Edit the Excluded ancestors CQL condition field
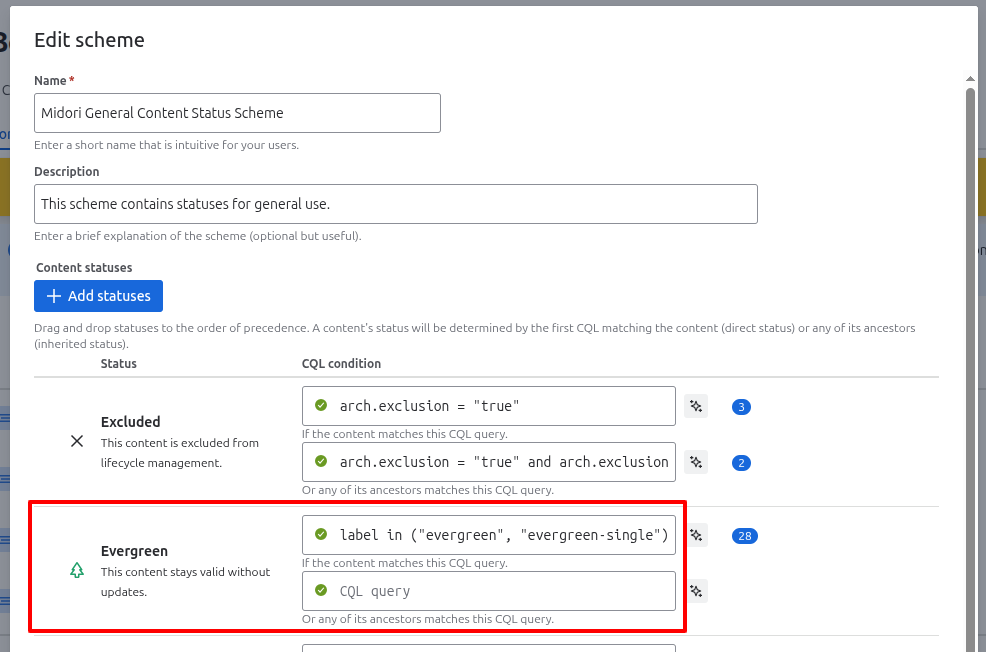 pyautogui.click(x=503, y=462)
